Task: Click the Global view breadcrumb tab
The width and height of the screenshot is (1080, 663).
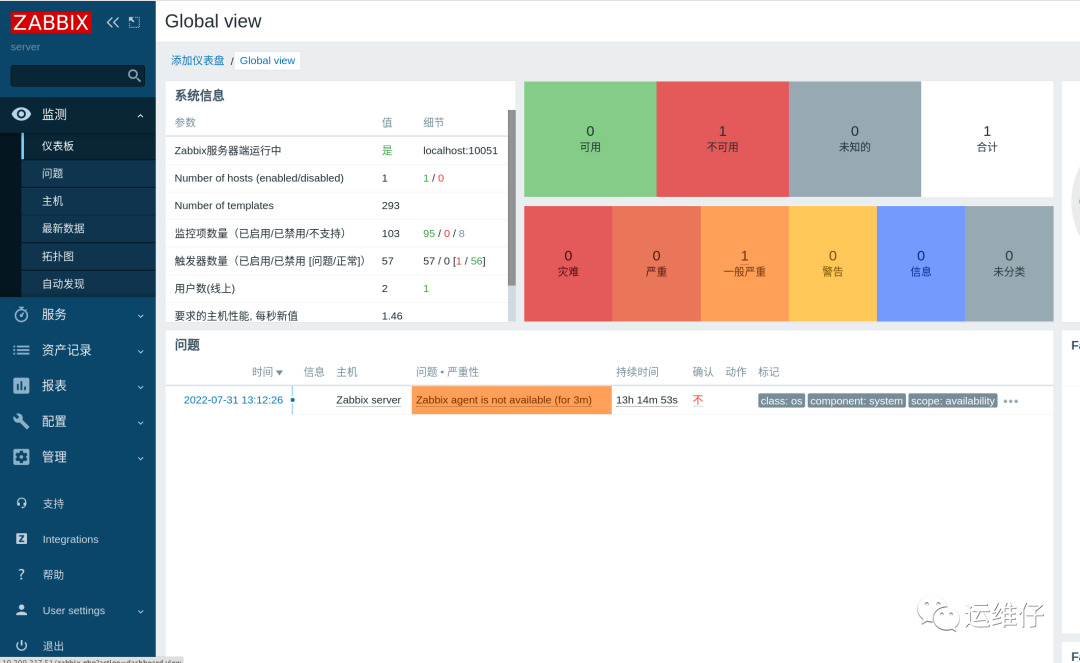Action: pyautogui.click(x=267, y=61)
